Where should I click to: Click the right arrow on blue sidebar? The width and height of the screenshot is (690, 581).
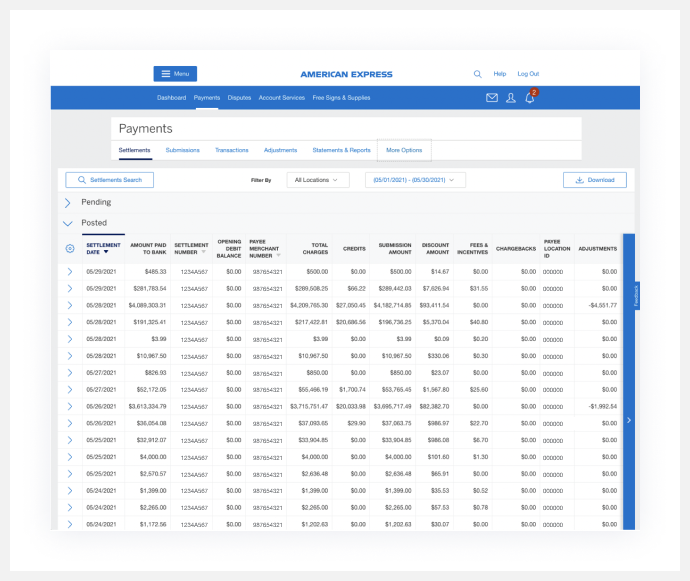point(628,420)
